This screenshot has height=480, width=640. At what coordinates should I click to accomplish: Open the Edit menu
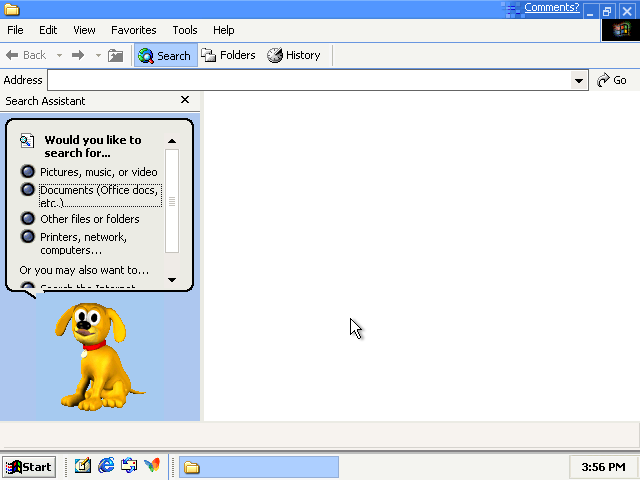[48, 30]
